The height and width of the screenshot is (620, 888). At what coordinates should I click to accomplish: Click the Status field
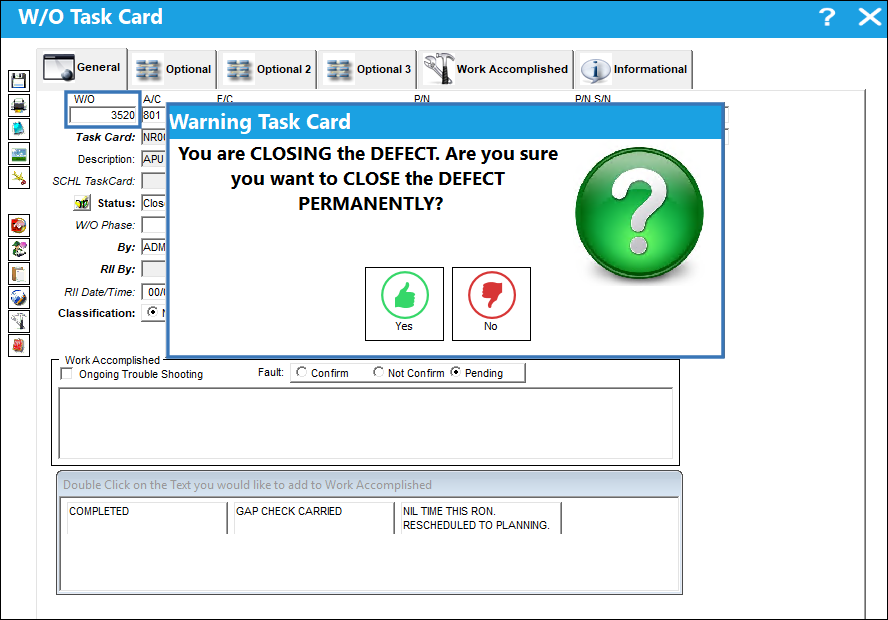point(153,203)
